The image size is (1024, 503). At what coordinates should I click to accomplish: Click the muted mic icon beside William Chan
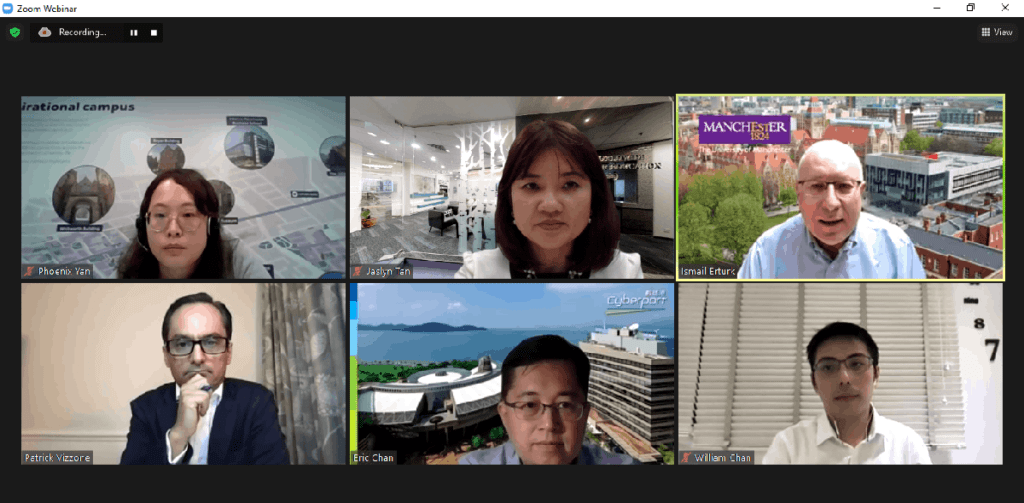click(x=686, y=457)
